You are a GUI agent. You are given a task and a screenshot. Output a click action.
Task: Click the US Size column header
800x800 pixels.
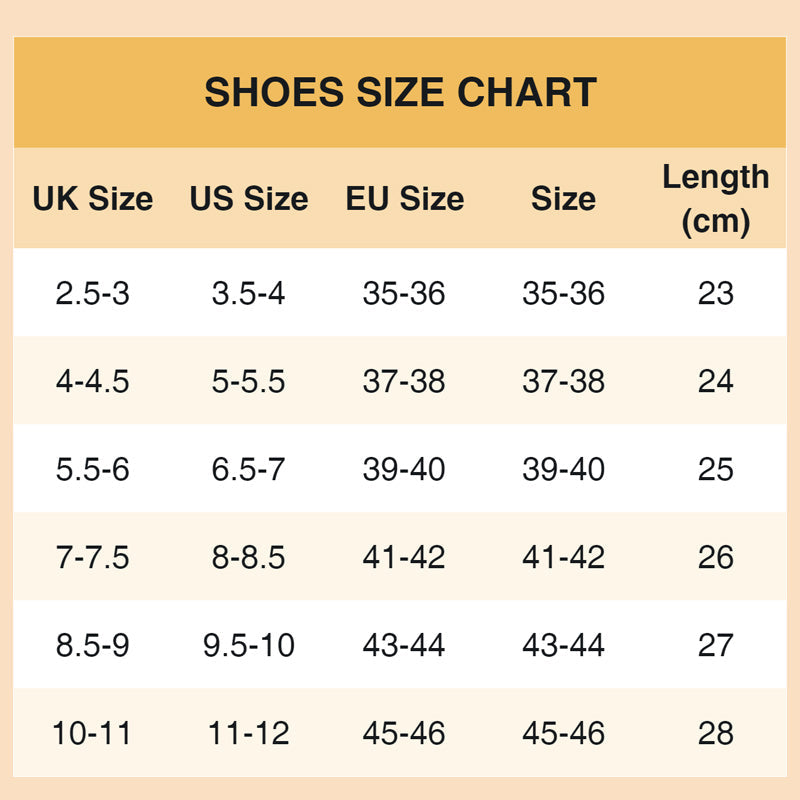[248, 198]
